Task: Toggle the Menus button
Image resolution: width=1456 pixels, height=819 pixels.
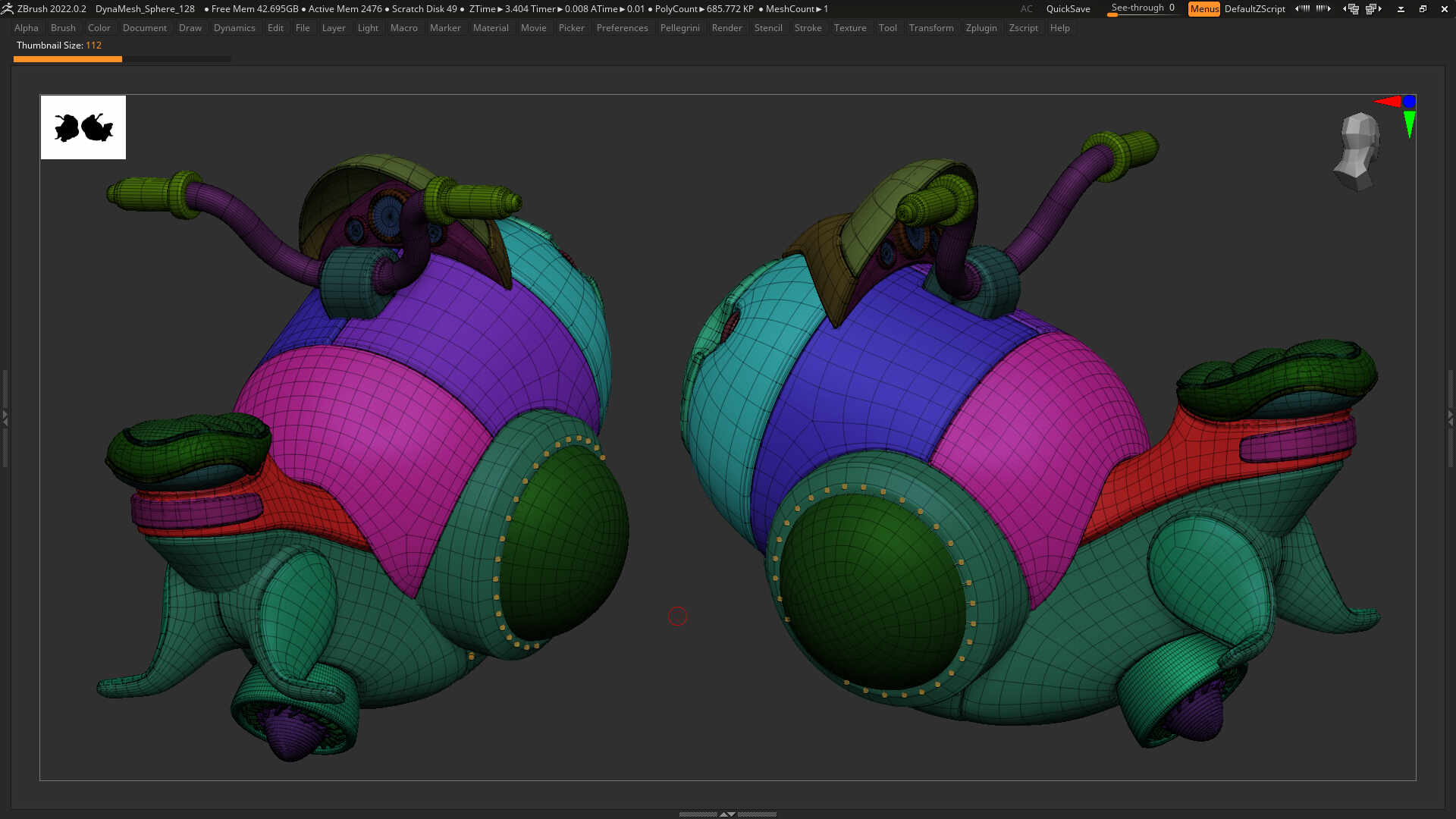Action: pos(1203,9)
